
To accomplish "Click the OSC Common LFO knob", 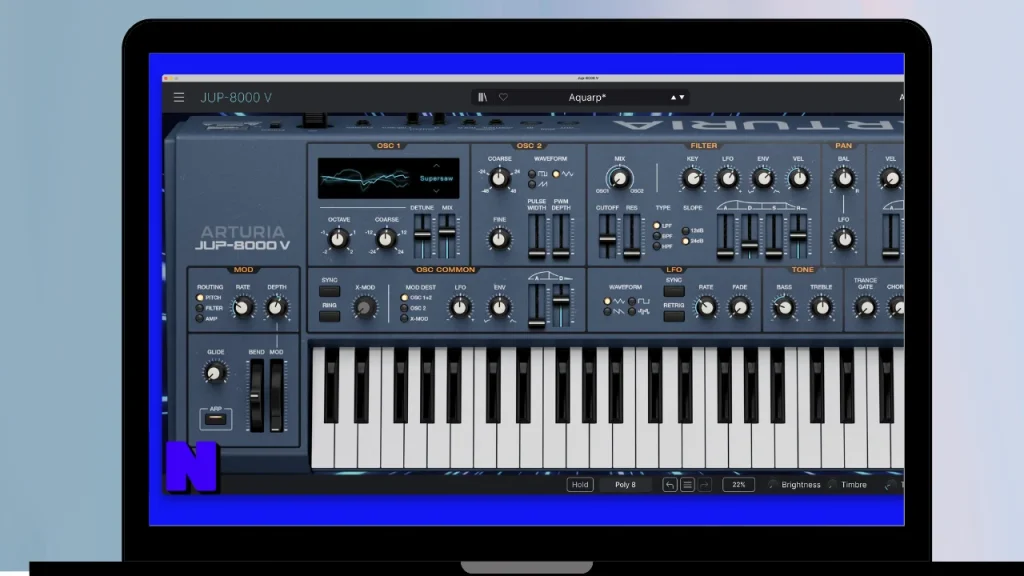I will [460, 307].
